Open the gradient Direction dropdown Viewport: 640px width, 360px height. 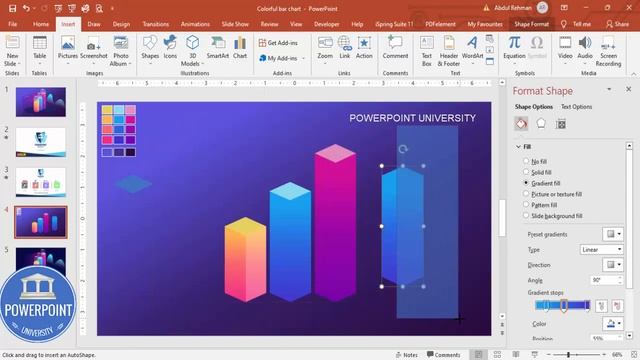click(613, 264)
